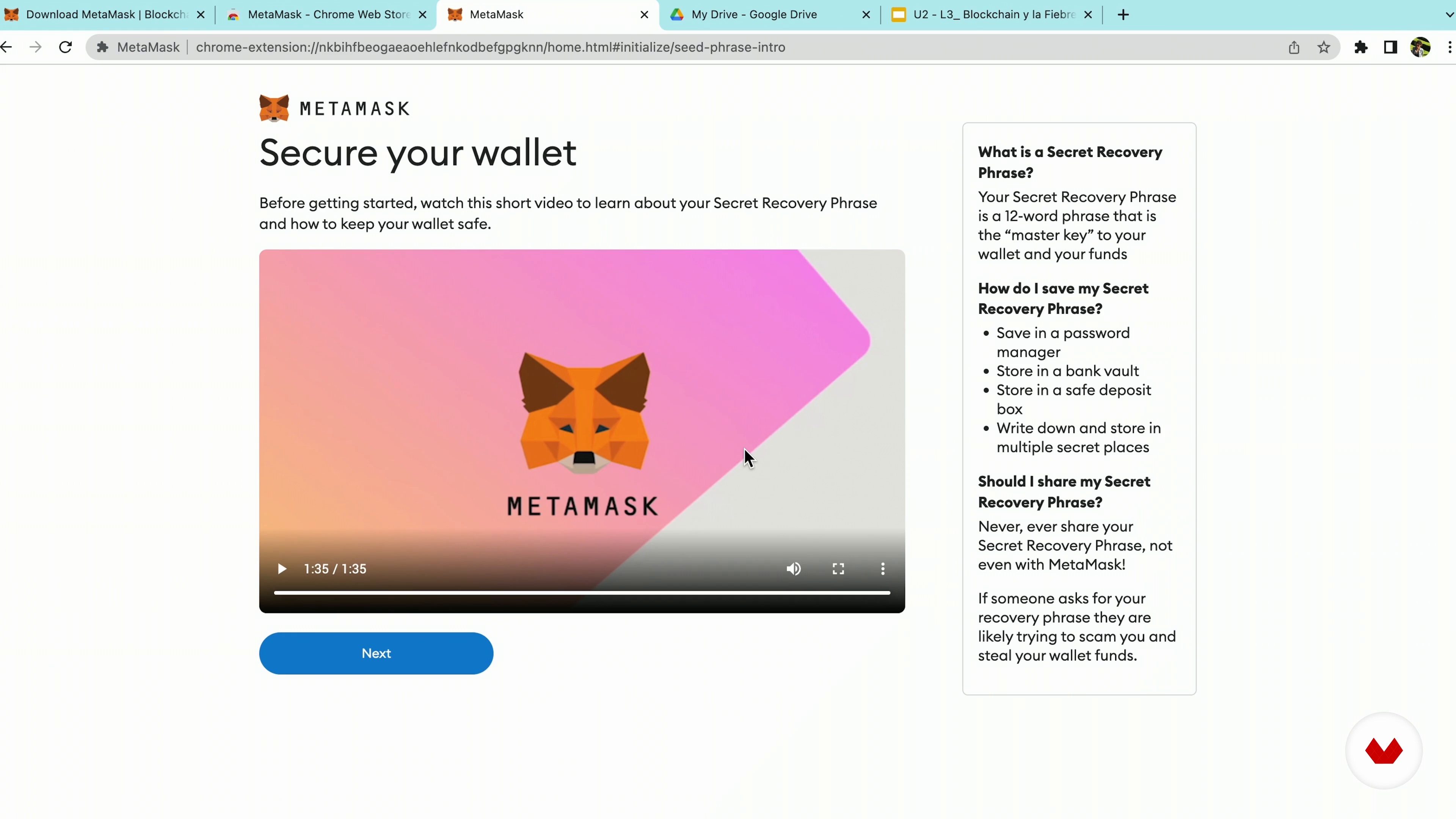Screen dimensions: 1456x819
Task: Click the MetaMask fox logo header
Action: [x=274, y=108]
